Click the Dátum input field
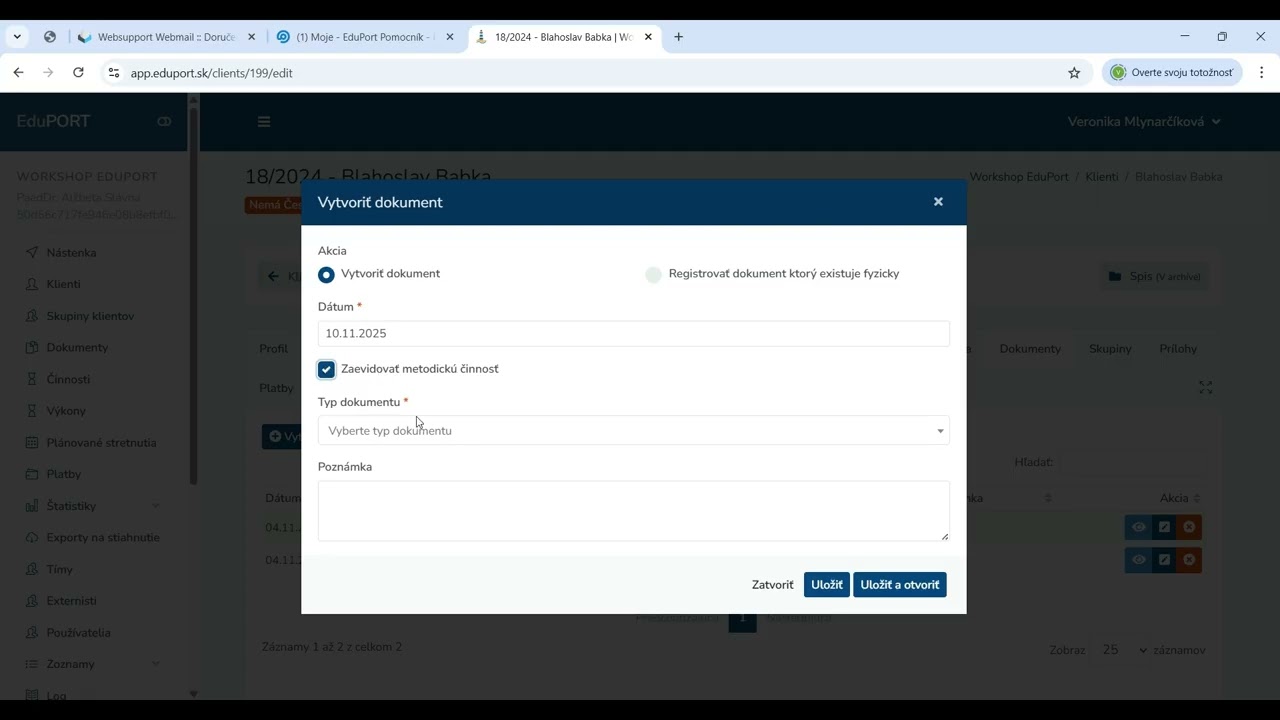This screenshot has height=720, width=1280. click(633, 334)
